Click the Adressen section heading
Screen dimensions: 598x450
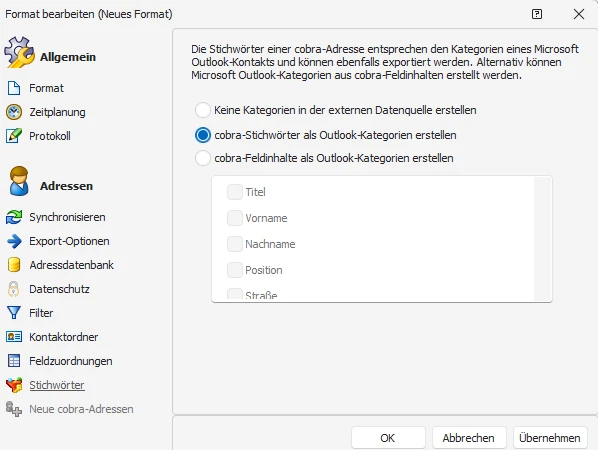tap(66, 186)
